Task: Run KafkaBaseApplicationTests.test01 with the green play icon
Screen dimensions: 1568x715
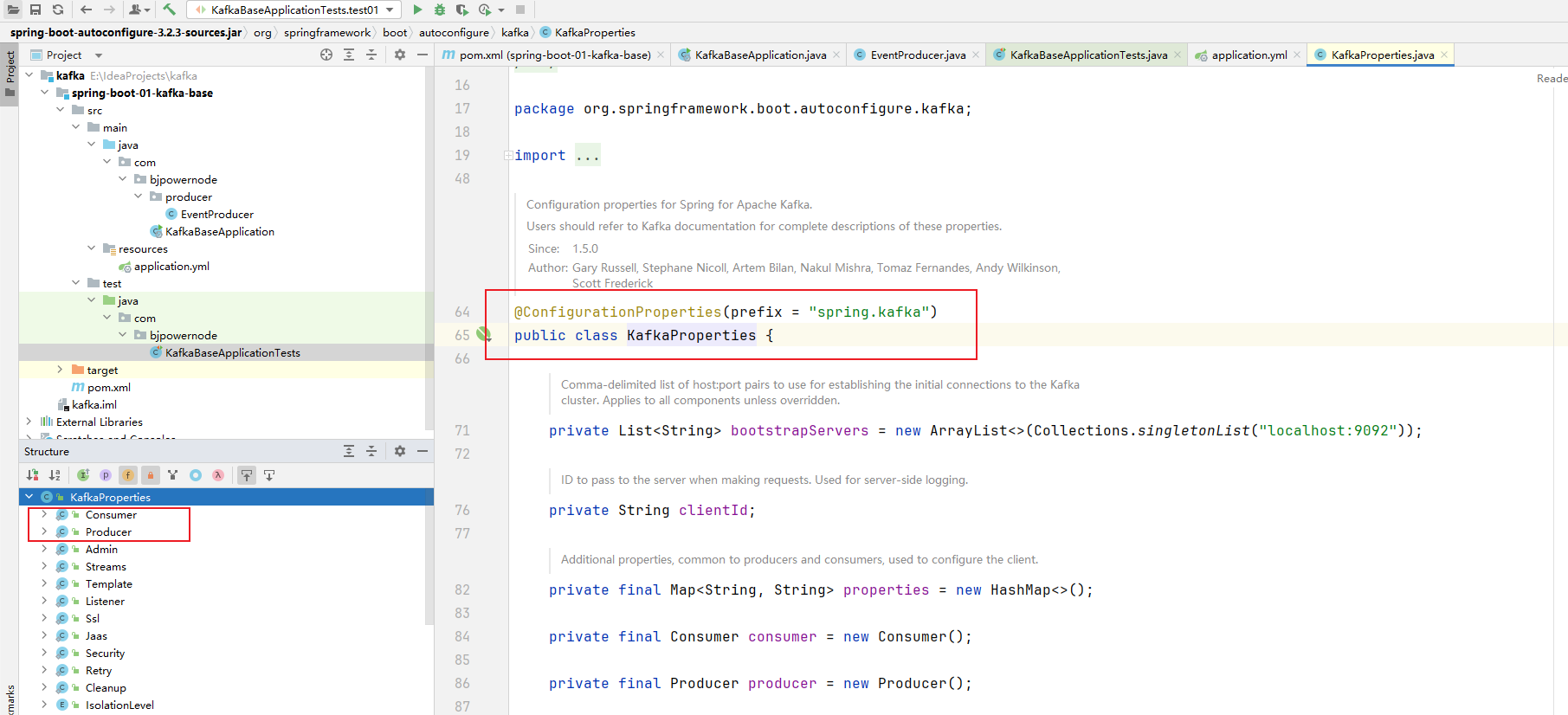Action: pyautogui.click(x=417, y=10)
